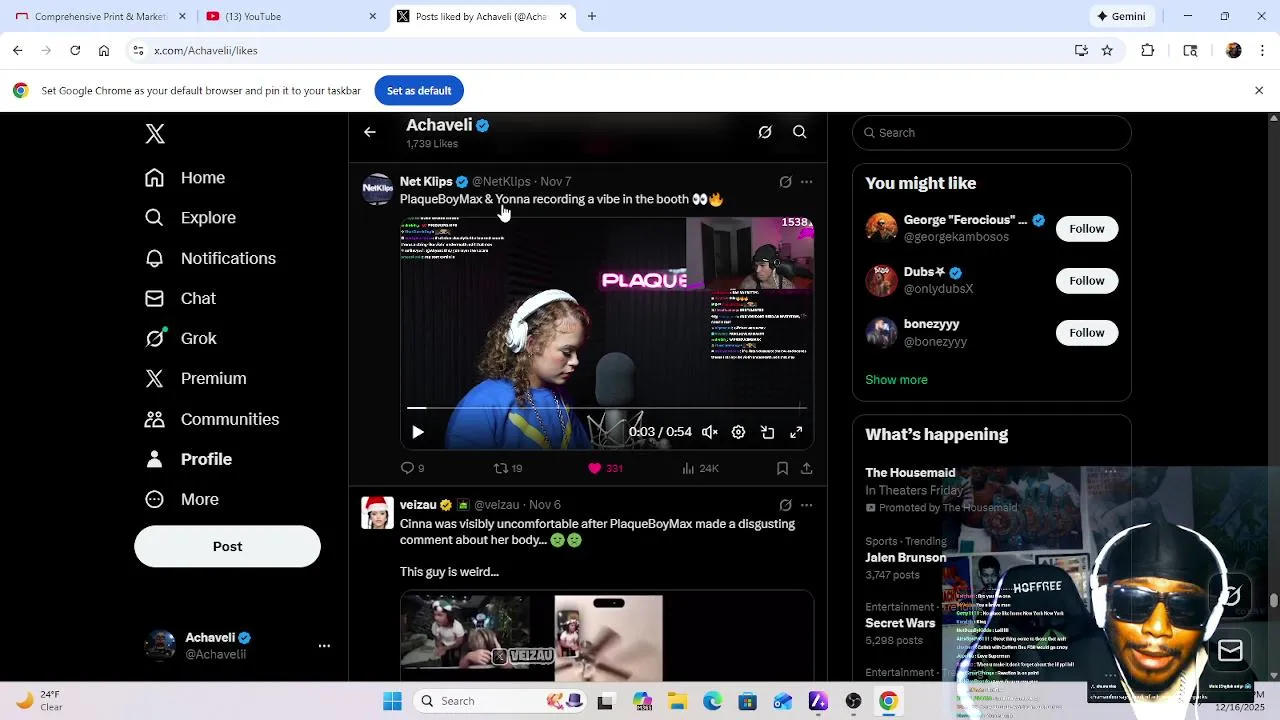Open Microsoft Edge from taskbar
This screenshot has width=1280, height=720.
(712, 701)
